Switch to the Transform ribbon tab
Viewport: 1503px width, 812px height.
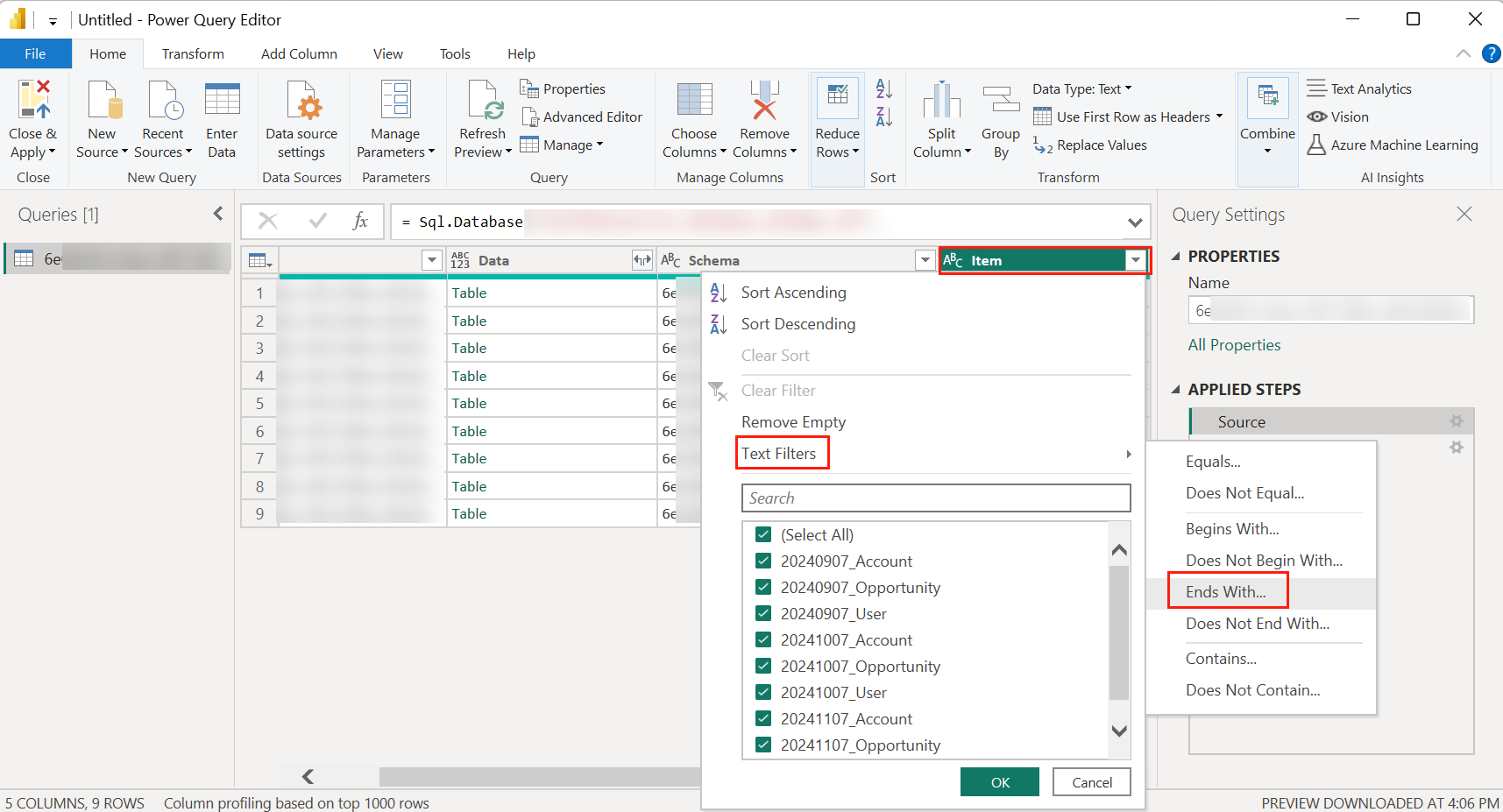(192, 53)
